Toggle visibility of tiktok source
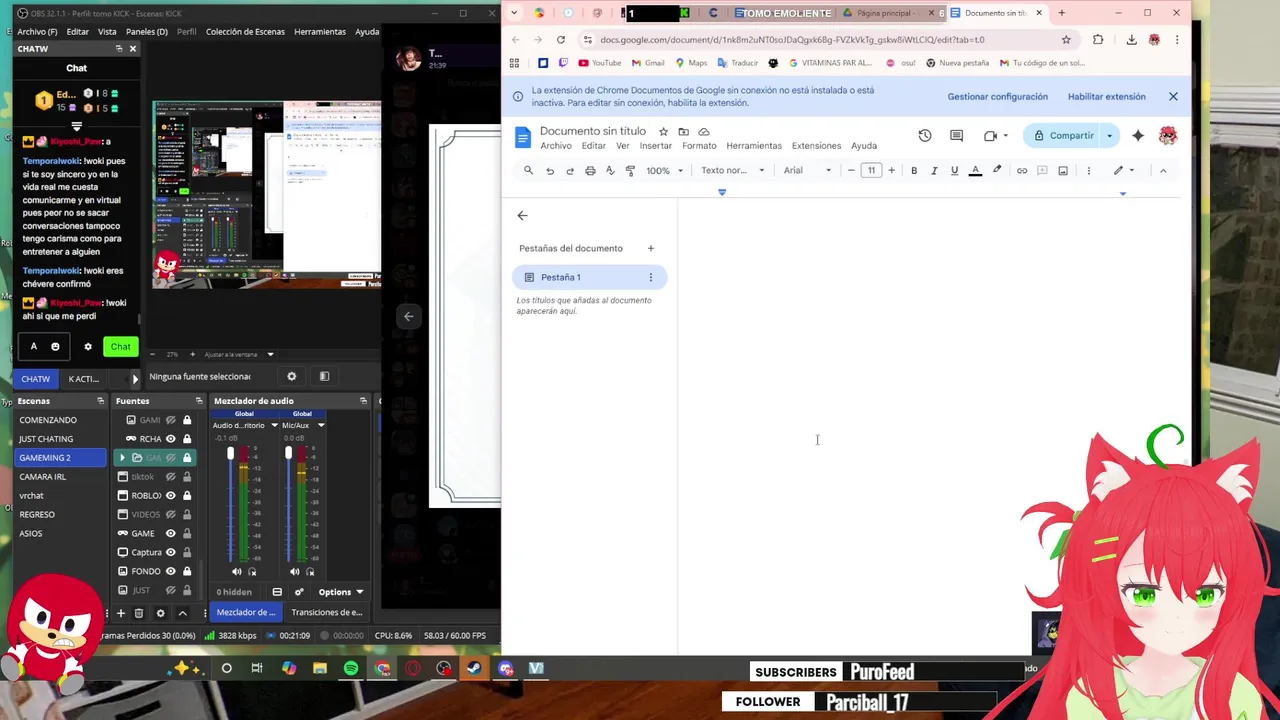This screenshot has width=1280, height=720. pos(170,477)
